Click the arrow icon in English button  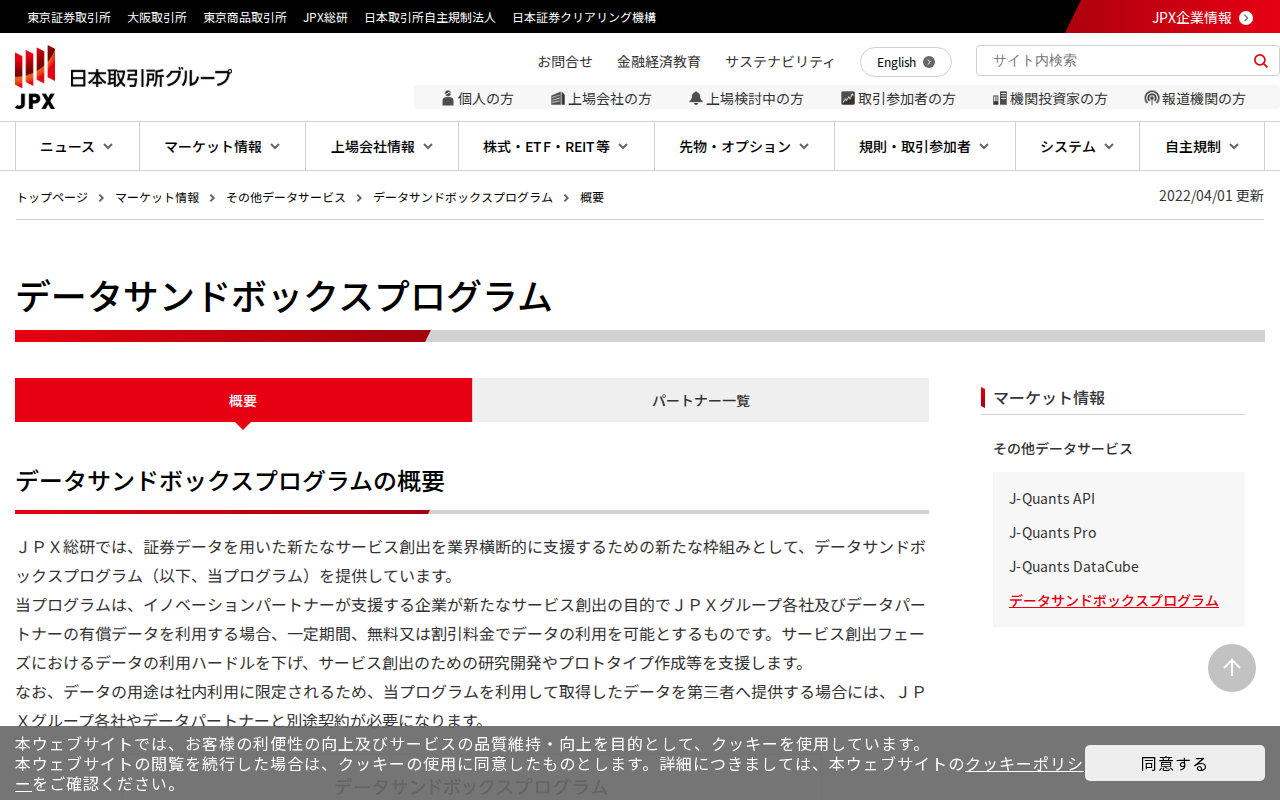click(x=929, y=62)
